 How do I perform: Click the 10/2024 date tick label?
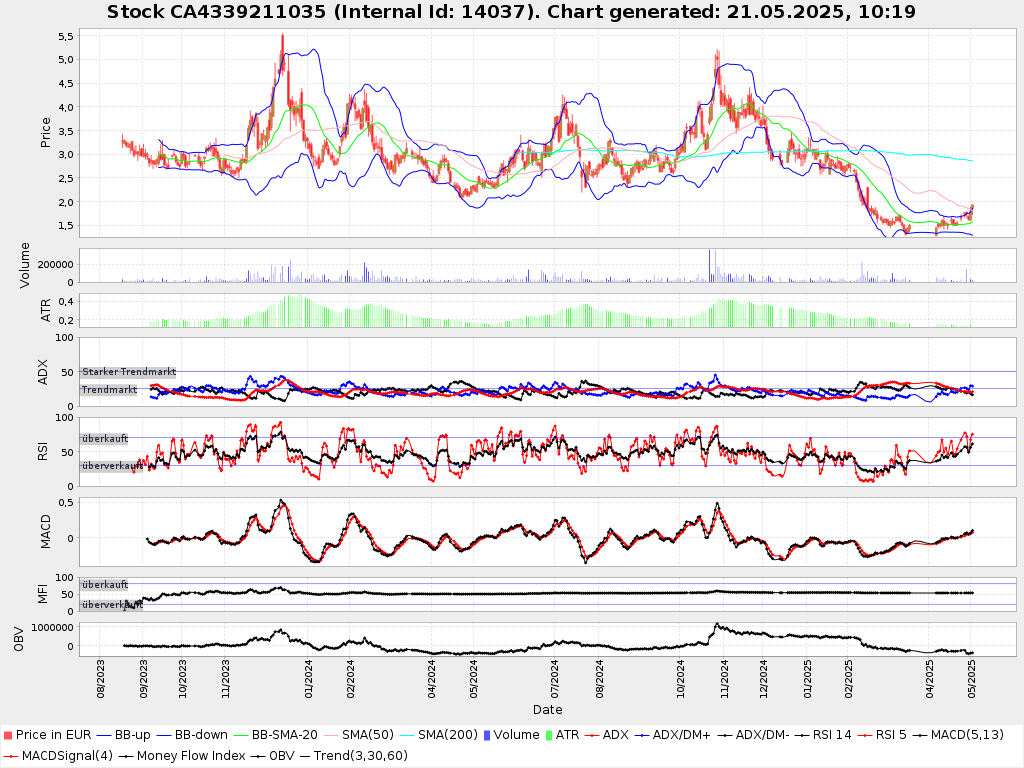(680, 679)
